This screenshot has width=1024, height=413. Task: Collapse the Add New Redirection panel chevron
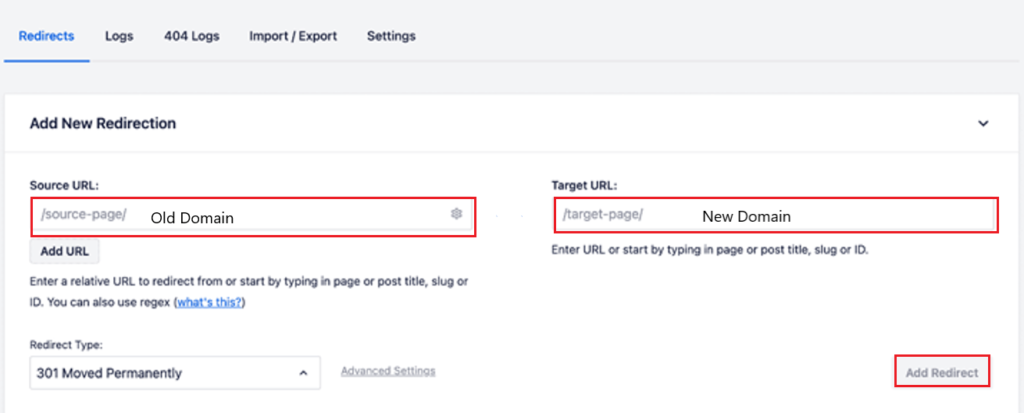[x=983, y=124]
